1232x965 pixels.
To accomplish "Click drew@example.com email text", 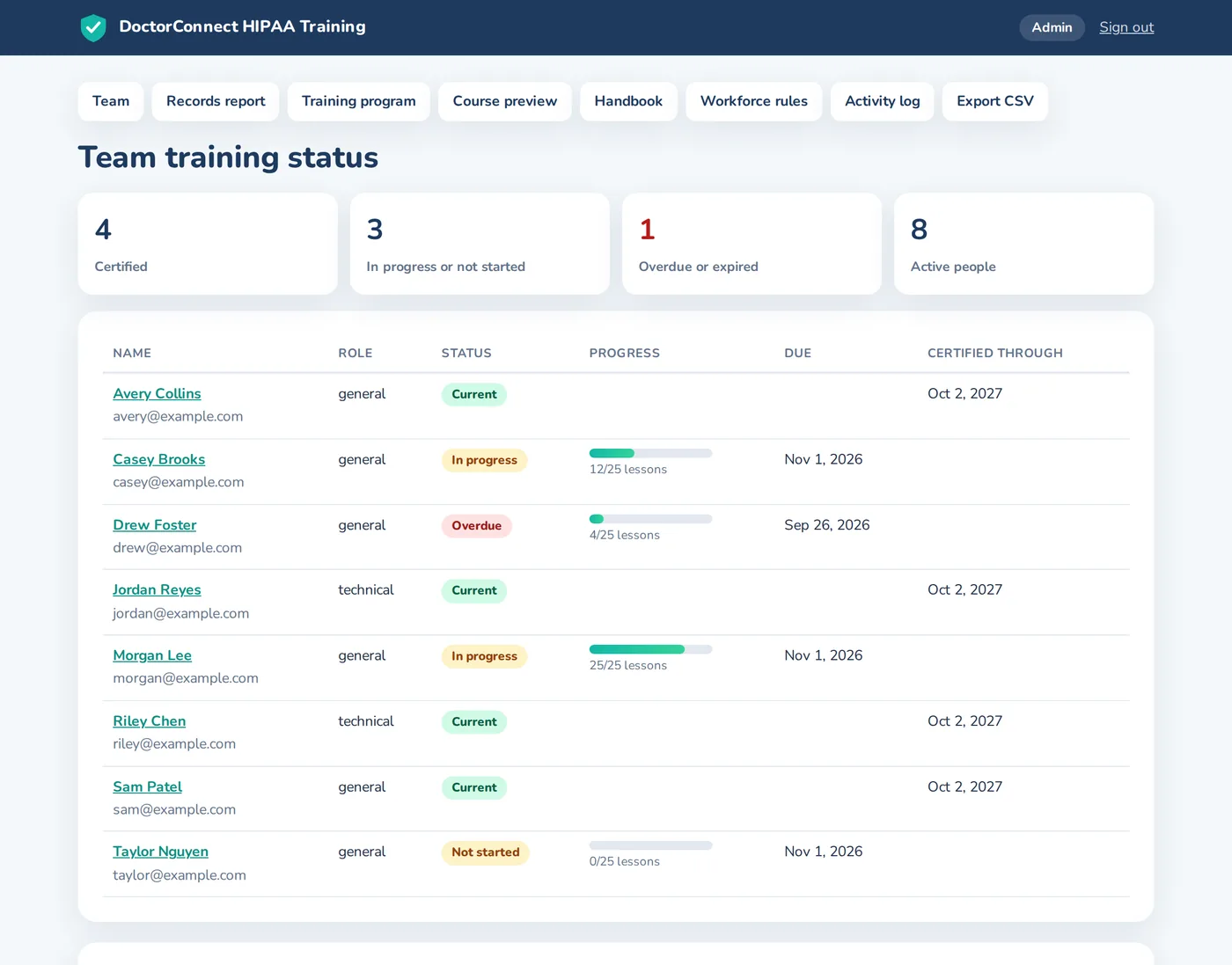I will (177, 548).
